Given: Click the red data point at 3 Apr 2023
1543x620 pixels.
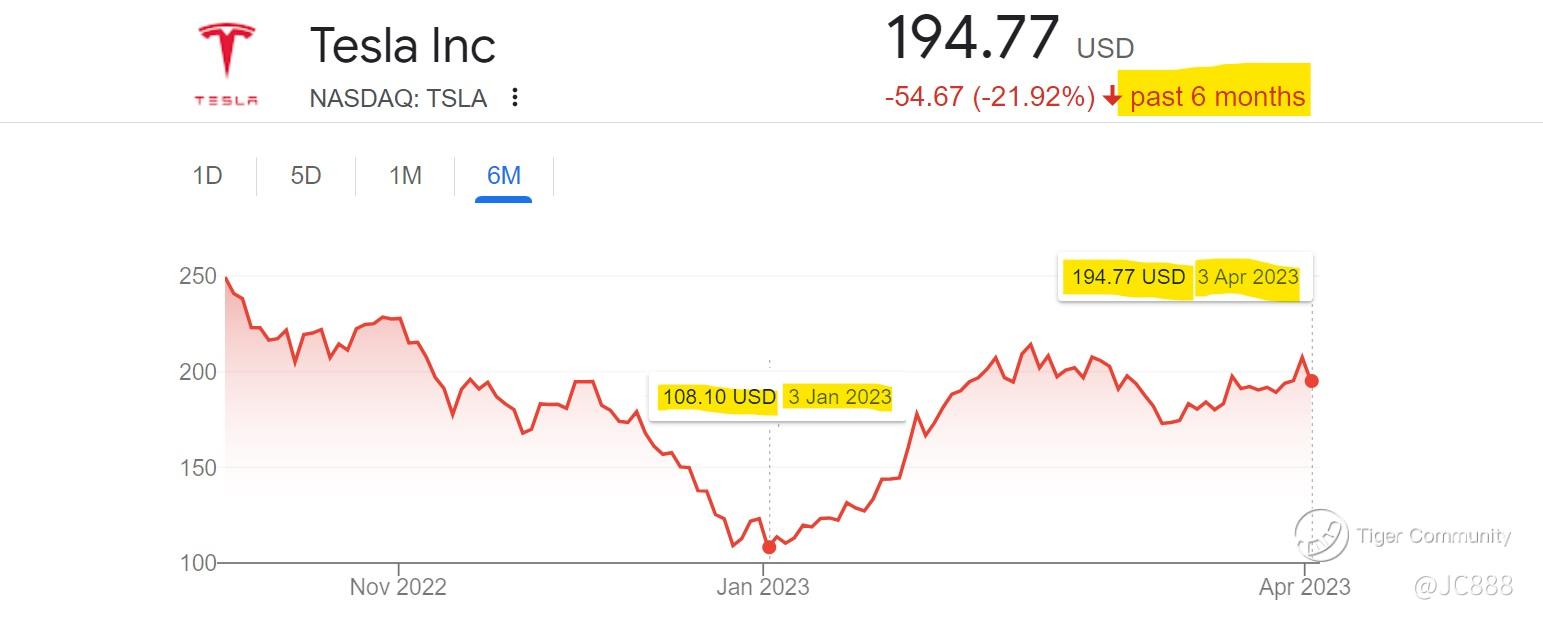Looking at the screenshot, I should (x=1312, y=381).
